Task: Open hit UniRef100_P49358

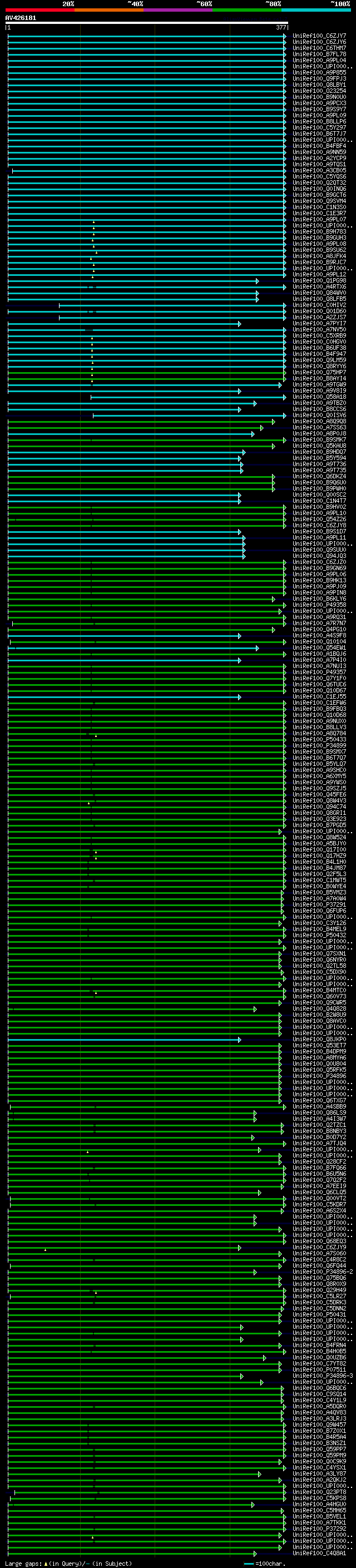Action: (319, 605)
